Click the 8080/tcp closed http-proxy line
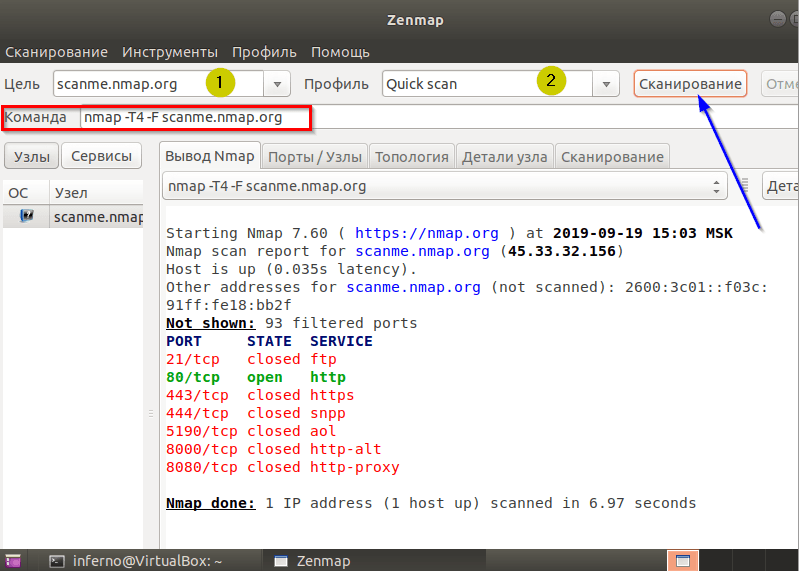This screenshot has height=571, width=799. click(x=283, y=467)
